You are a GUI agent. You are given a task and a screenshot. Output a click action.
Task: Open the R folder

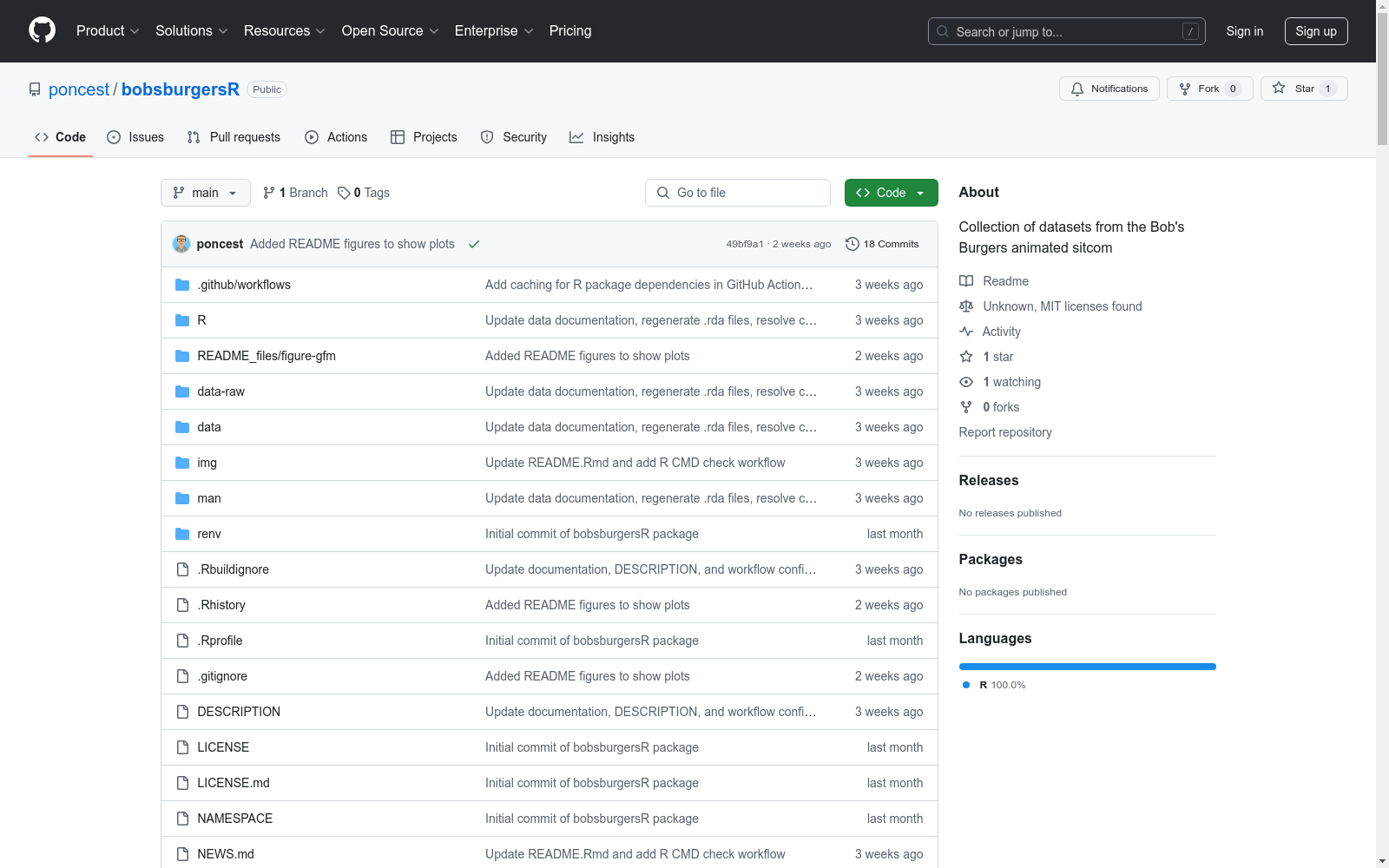[201, 320]
